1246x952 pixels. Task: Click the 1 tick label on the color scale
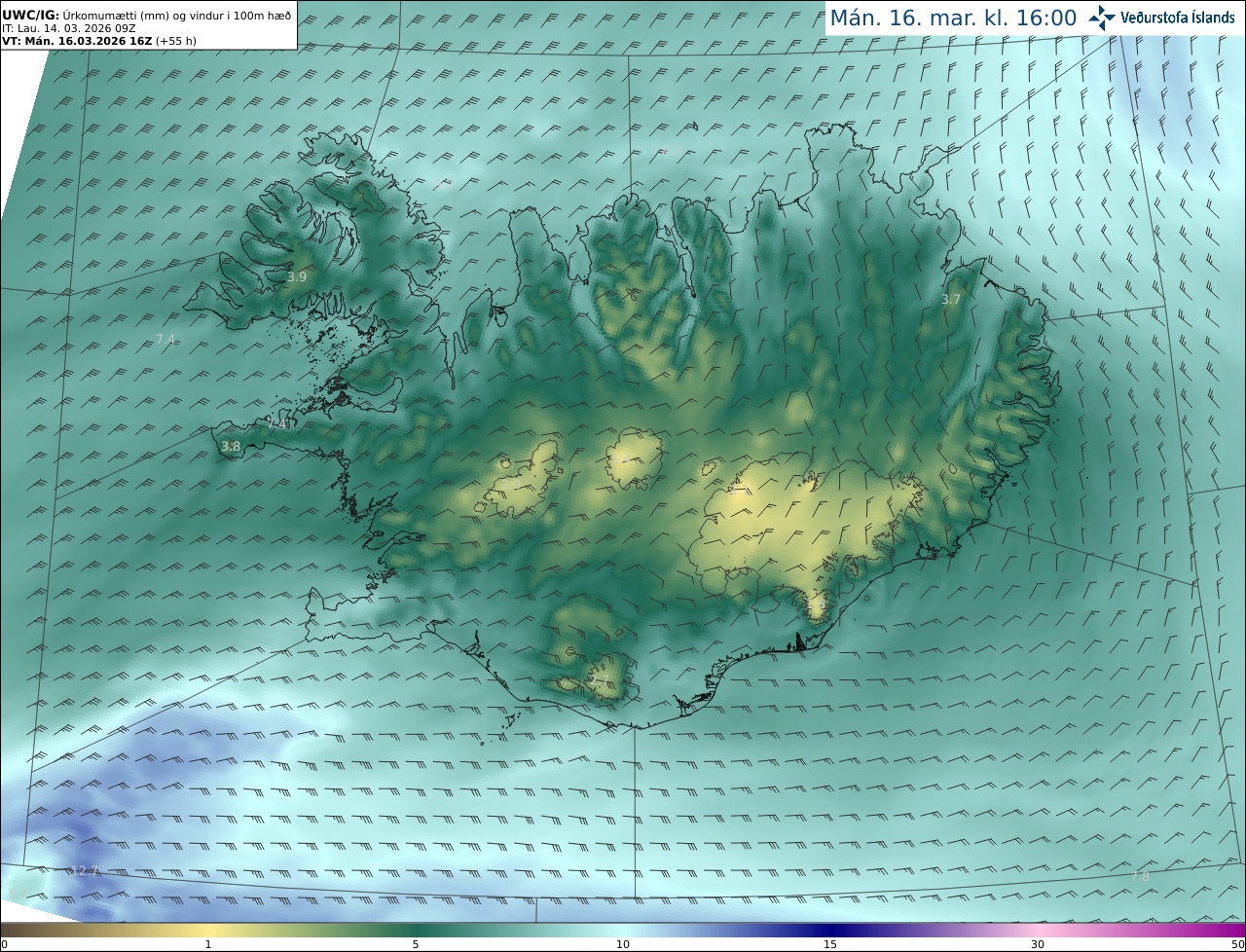[x=208, y=944]
